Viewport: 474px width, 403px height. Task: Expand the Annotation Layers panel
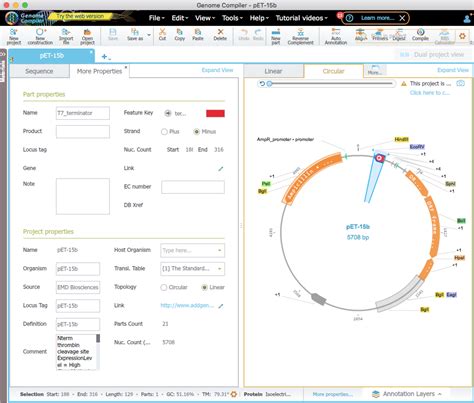[x=407, y=394]
